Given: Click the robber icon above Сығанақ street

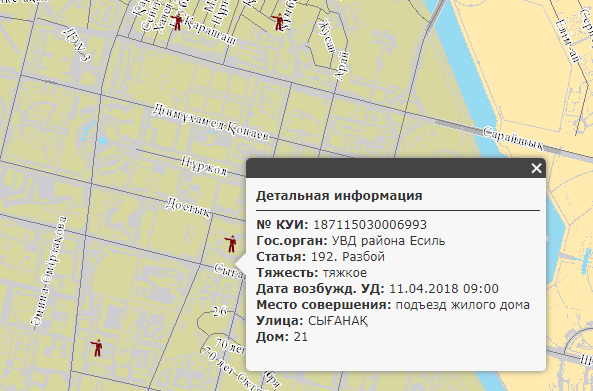Looking at the screenshot, I should [231, 244].
